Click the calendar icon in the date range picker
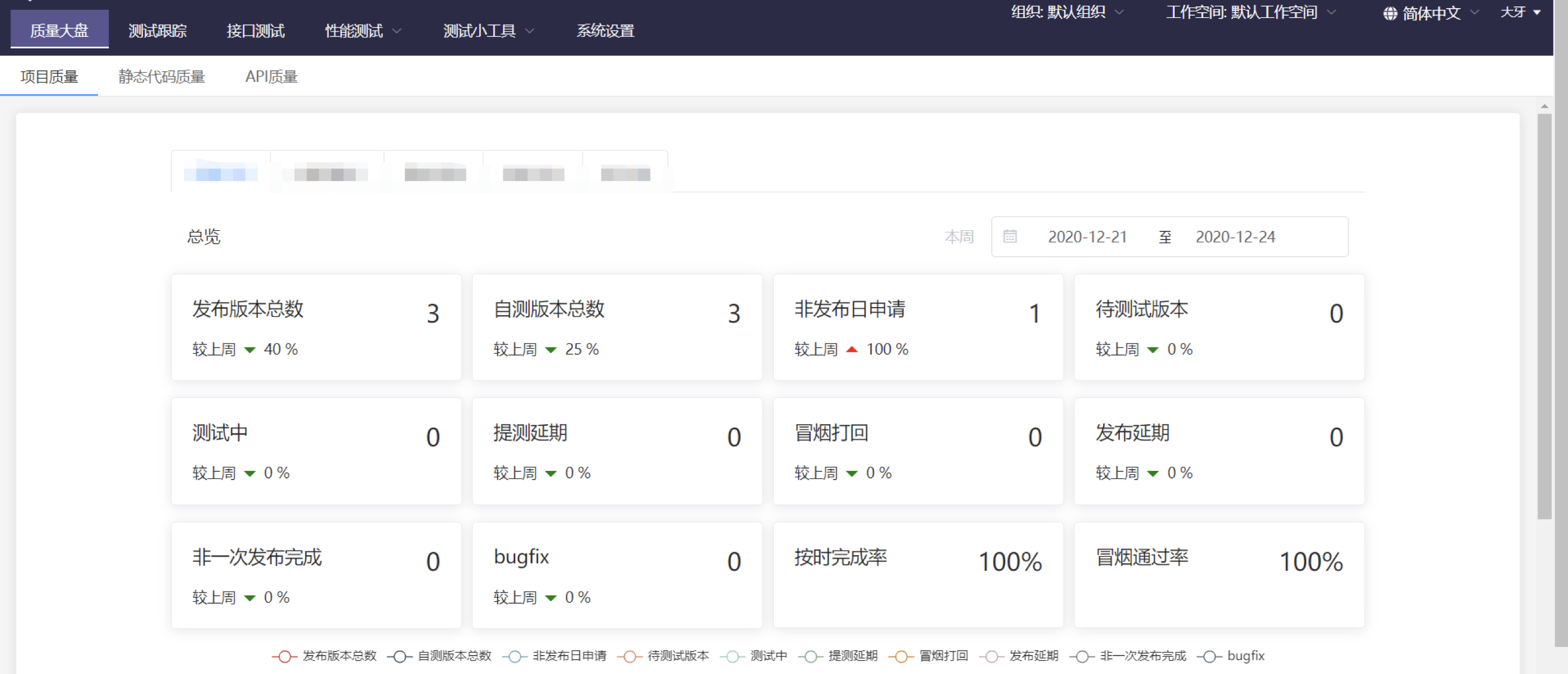Viewport: 1568px width, 674px height. 1010,236
